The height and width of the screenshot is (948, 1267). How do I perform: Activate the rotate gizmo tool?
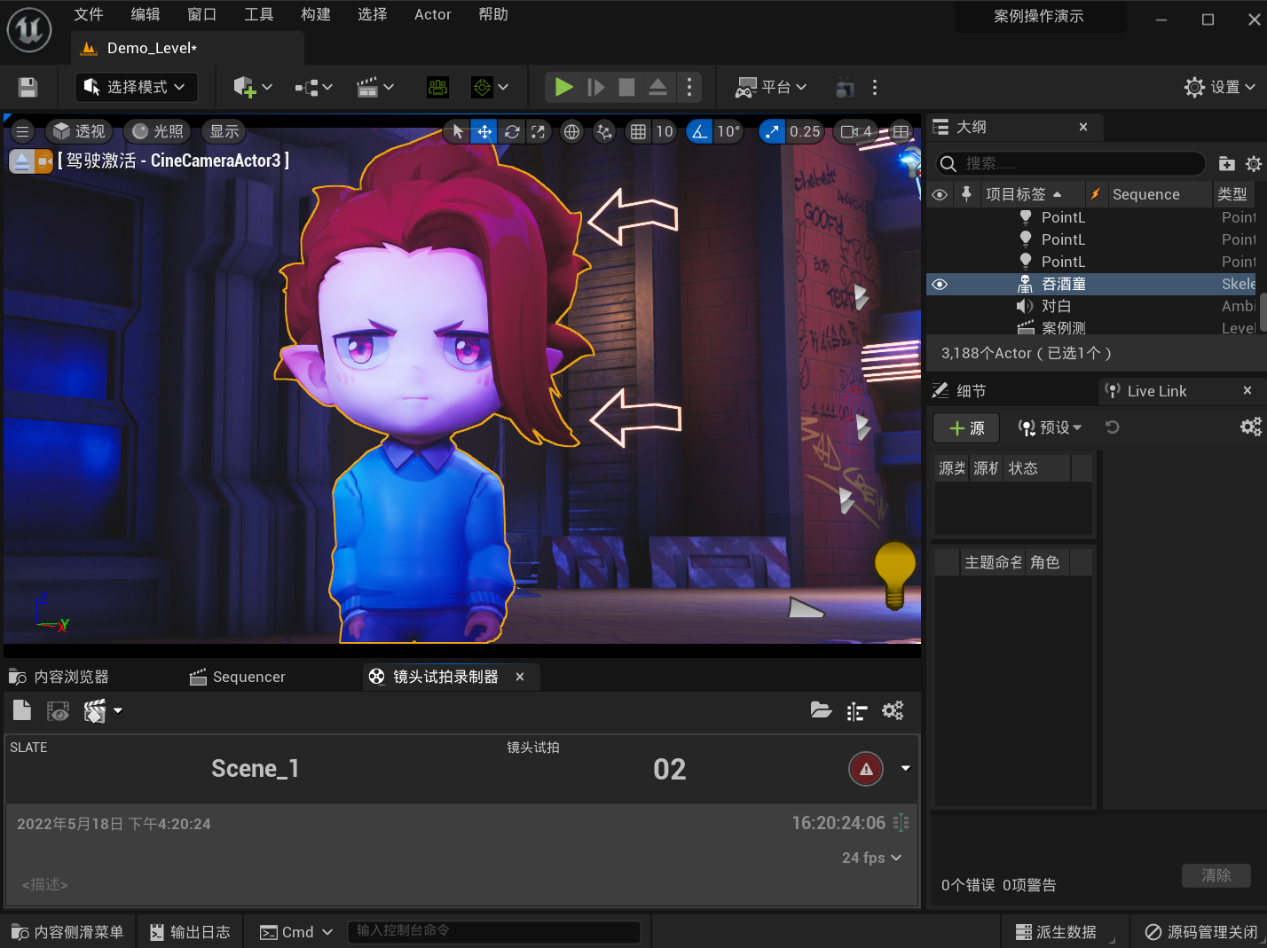pos(512,131)
